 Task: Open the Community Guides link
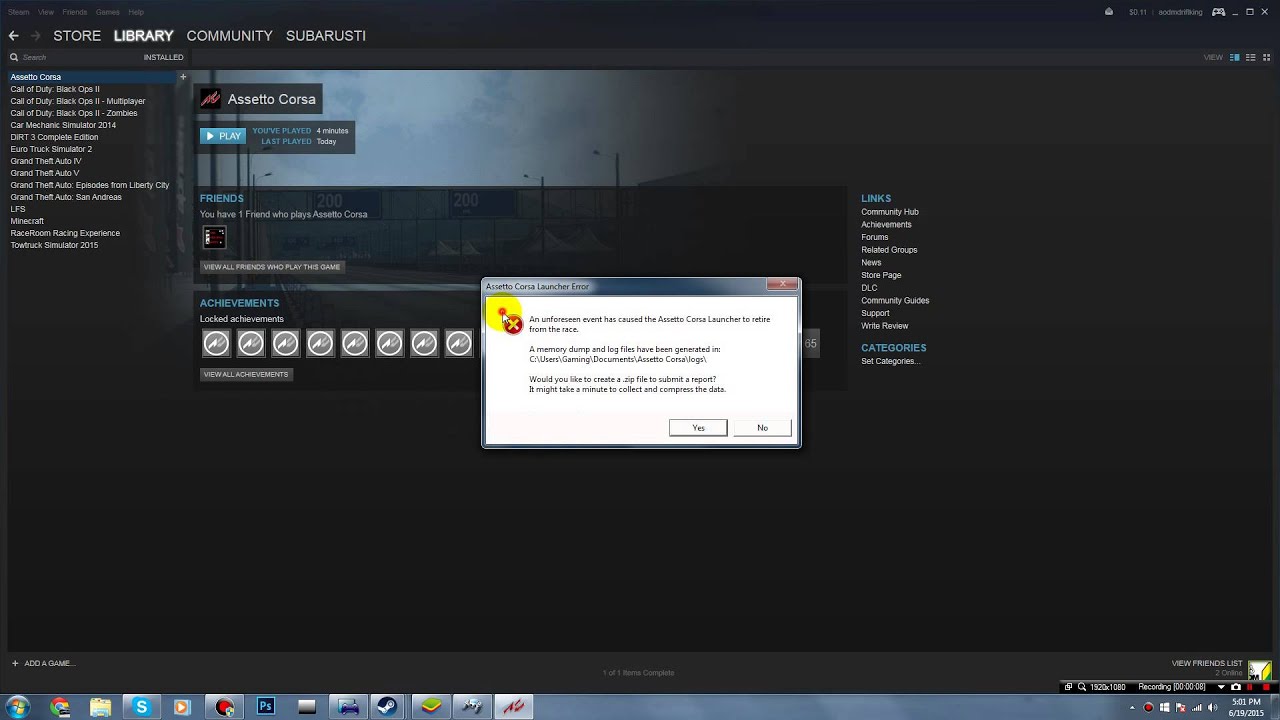pos(895,300)
